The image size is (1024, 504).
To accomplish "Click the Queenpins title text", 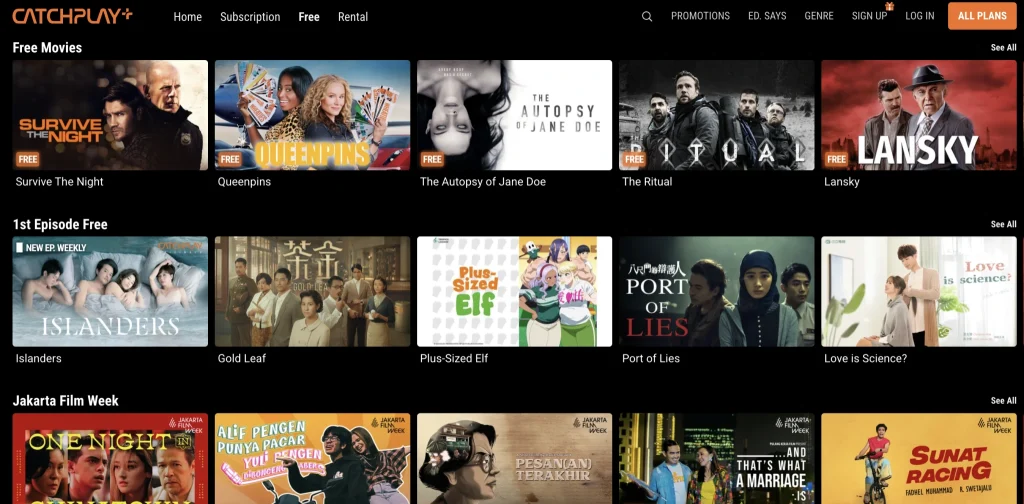I will point(244,182).
